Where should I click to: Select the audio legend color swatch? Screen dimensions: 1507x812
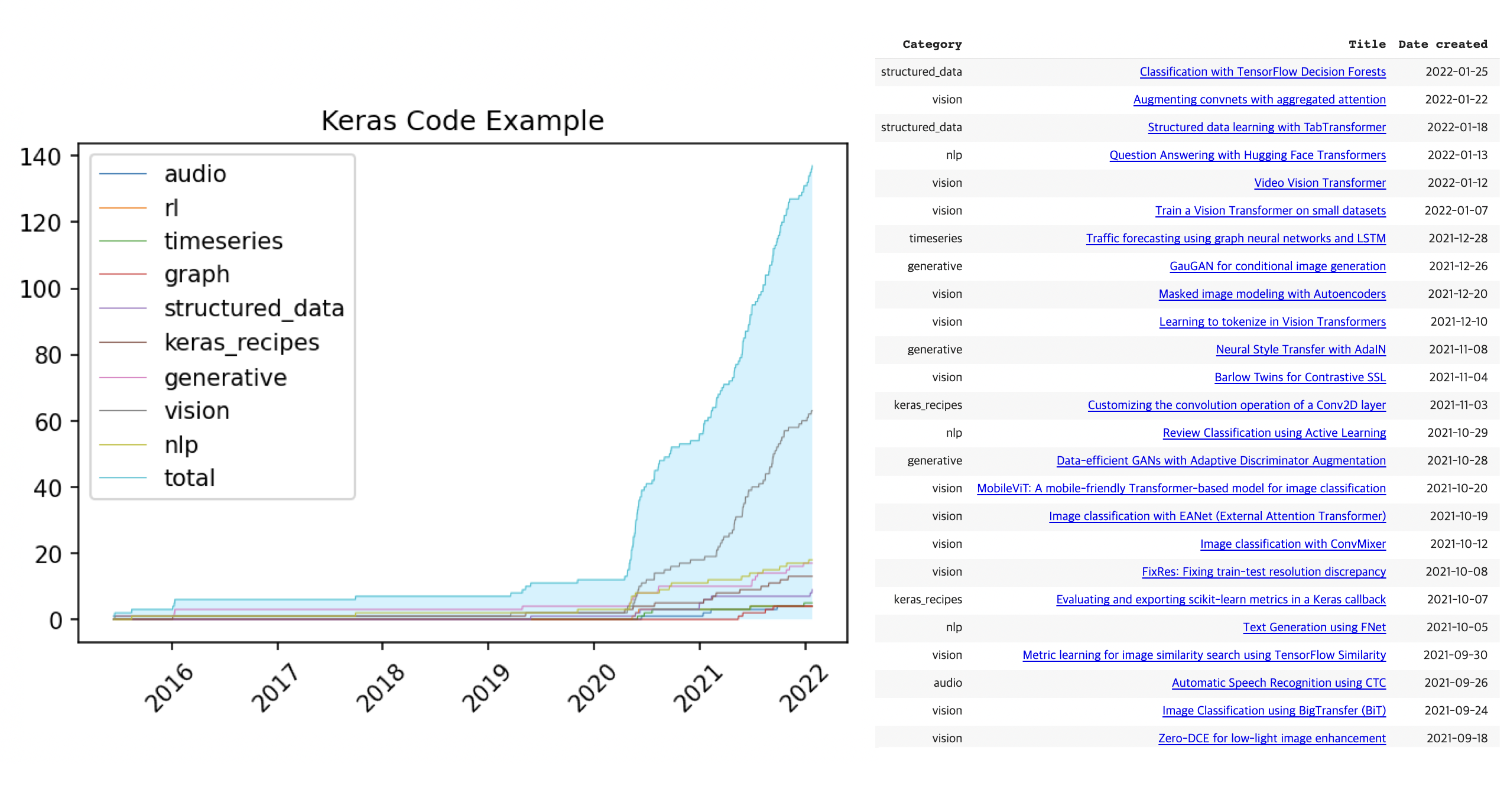(x=124, y=174)
